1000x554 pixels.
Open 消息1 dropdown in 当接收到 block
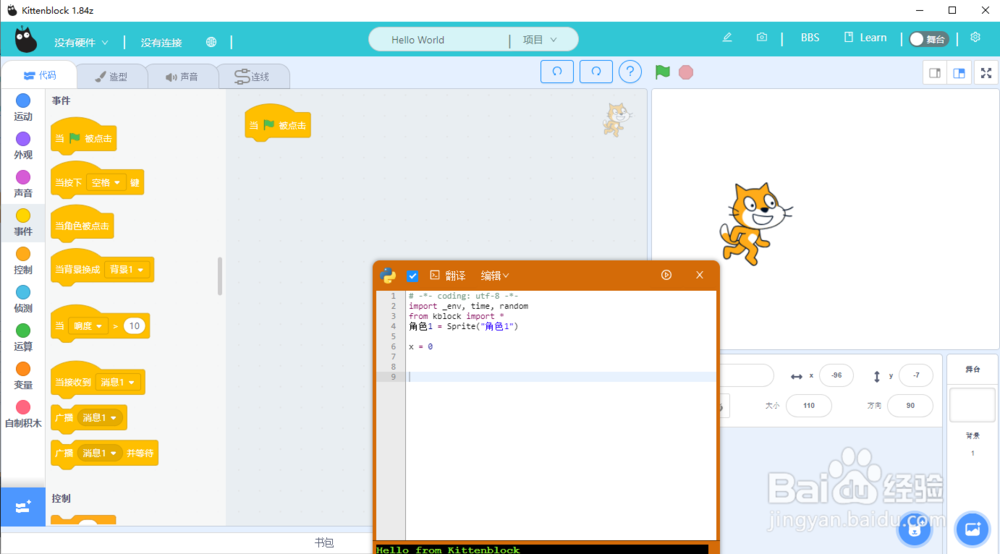click(117, 382)
